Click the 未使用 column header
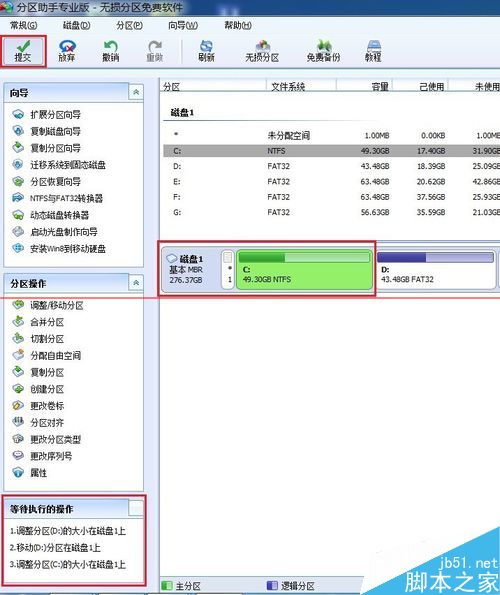Screen dimensions: 500x595 pos(475,87)
